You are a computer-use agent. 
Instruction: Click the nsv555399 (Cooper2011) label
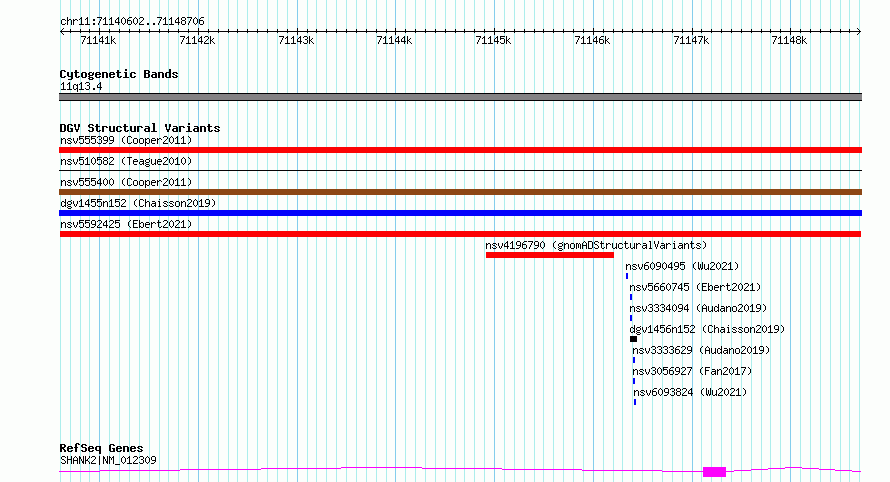[x=126, y=140]
